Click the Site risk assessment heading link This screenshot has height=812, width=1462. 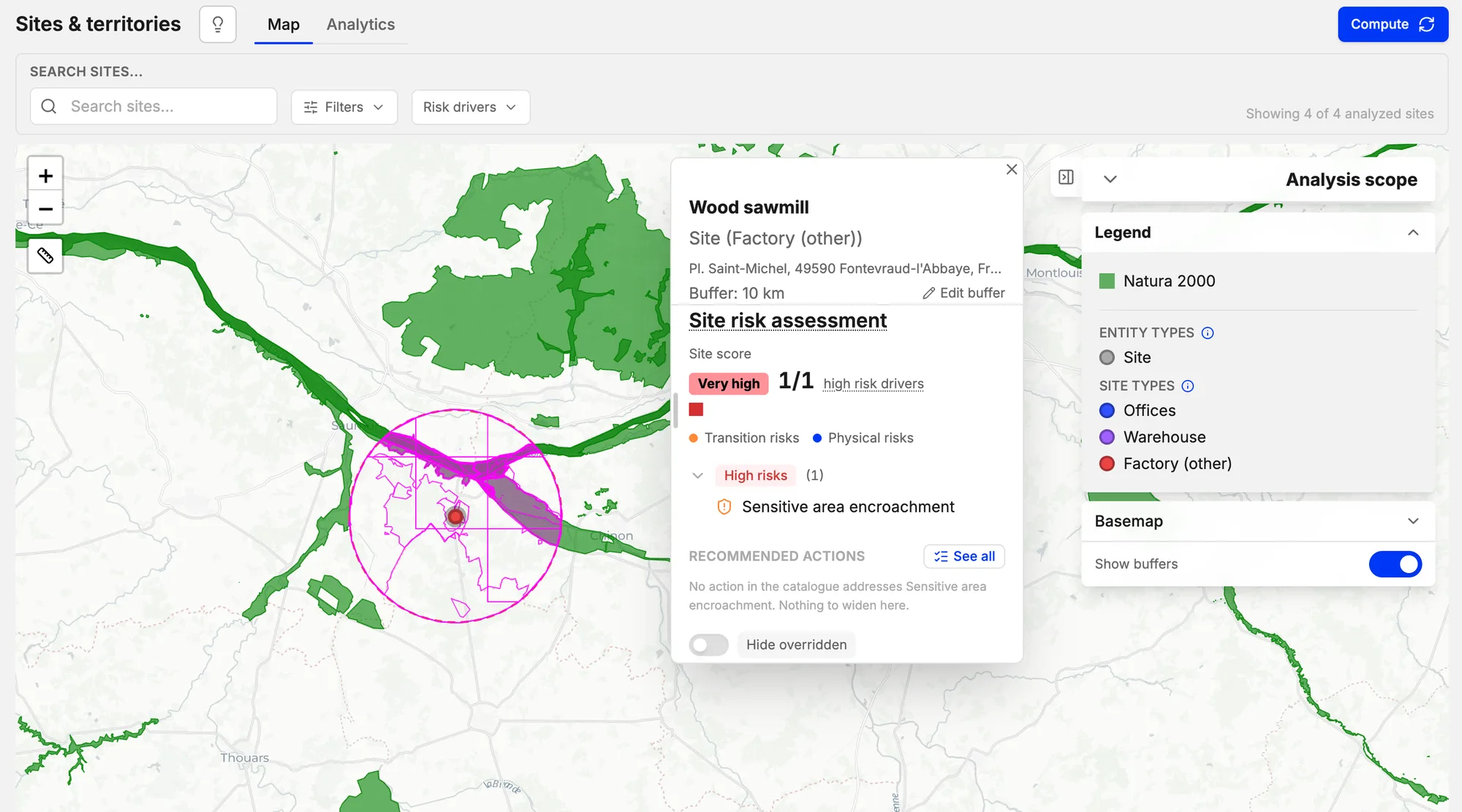click(x=787, y=321)
